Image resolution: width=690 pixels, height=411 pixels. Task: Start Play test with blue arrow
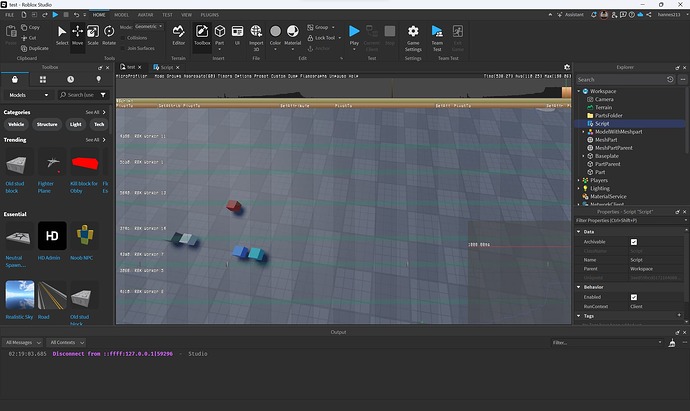click(x=354, y=32)
